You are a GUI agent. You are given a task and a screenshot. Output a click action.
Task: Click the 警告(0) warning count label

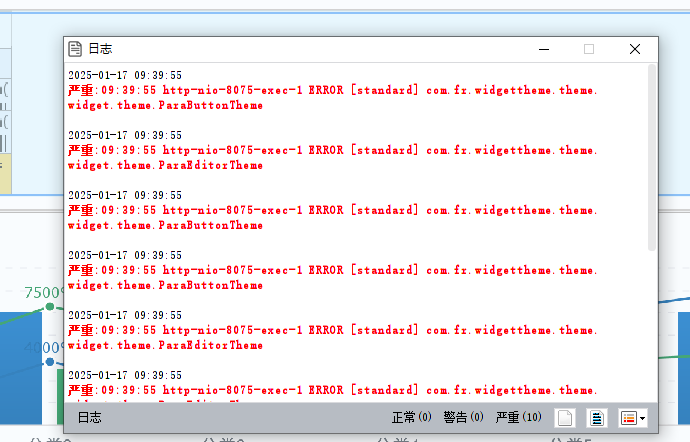(463, 417)
